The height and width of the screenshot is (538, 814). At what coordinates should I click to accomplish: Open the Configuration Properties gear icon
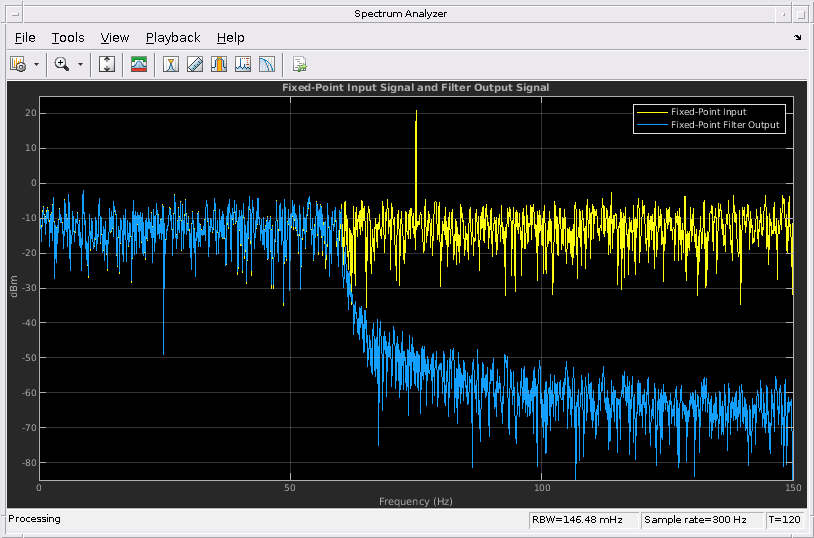[x=18, y=64]
